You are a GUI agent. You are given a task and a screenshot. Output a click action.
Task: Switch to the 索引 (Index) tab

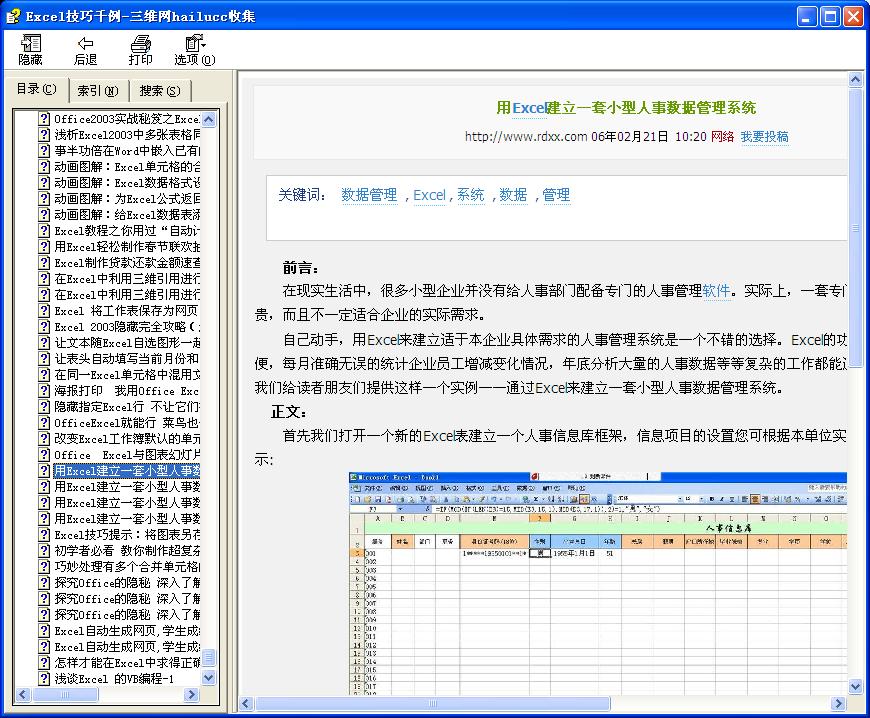click(98, 90)
